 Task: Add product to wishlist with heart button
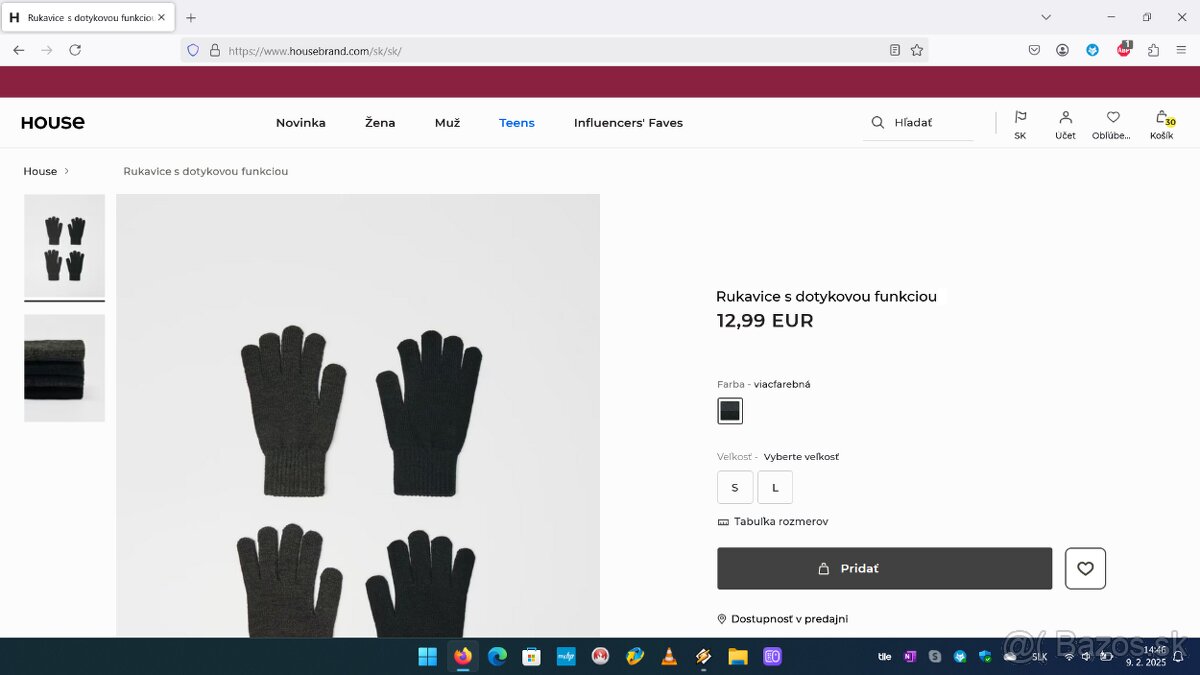(1085, 568)
